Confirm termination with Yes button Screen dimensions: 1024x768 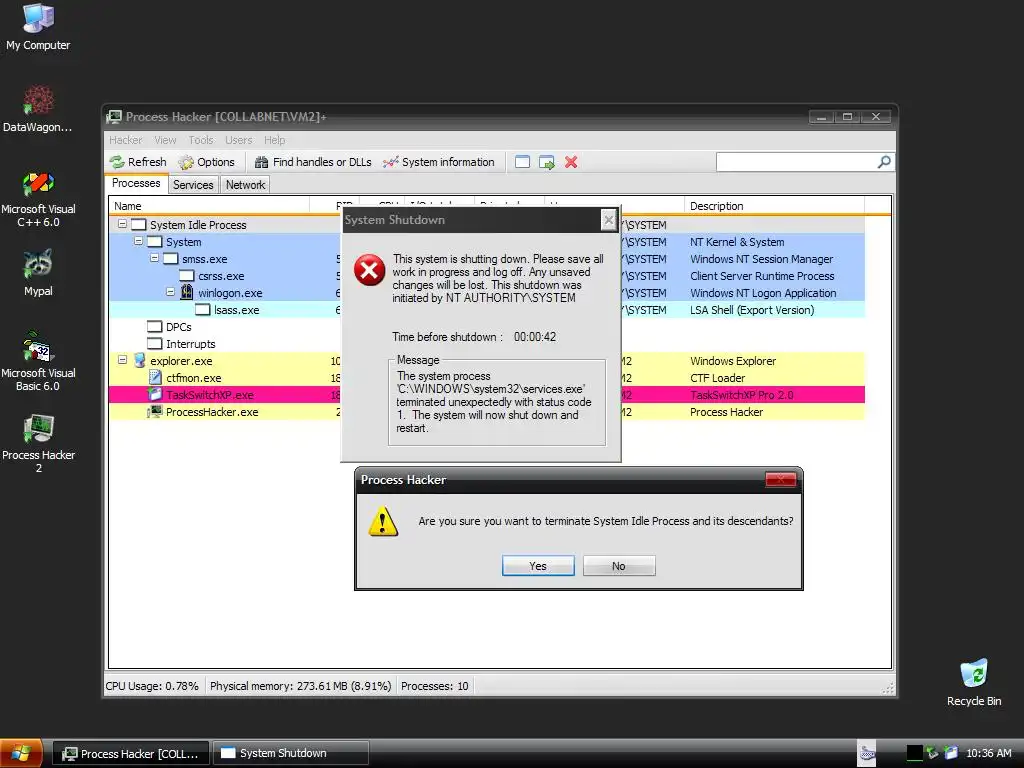pos(538,566)
